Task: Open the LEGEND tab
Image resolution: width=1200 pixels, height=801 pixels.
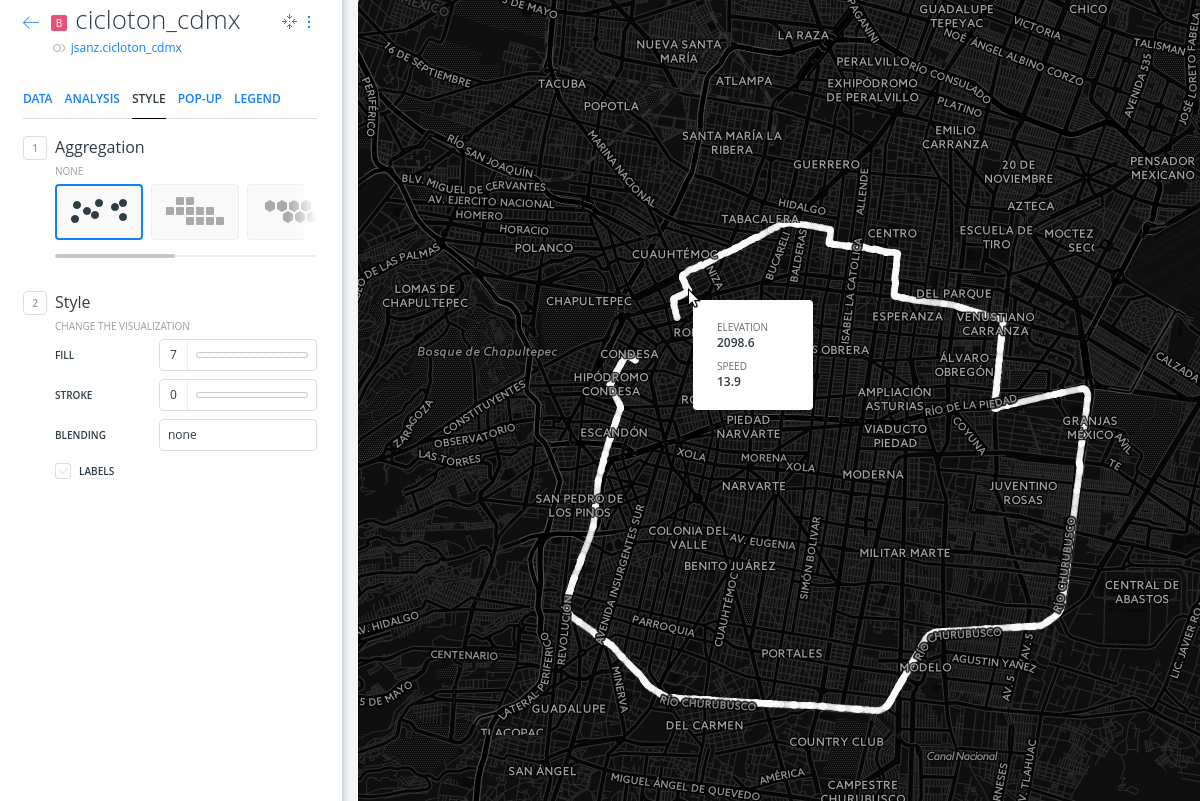Action: (x=257, y=99)
